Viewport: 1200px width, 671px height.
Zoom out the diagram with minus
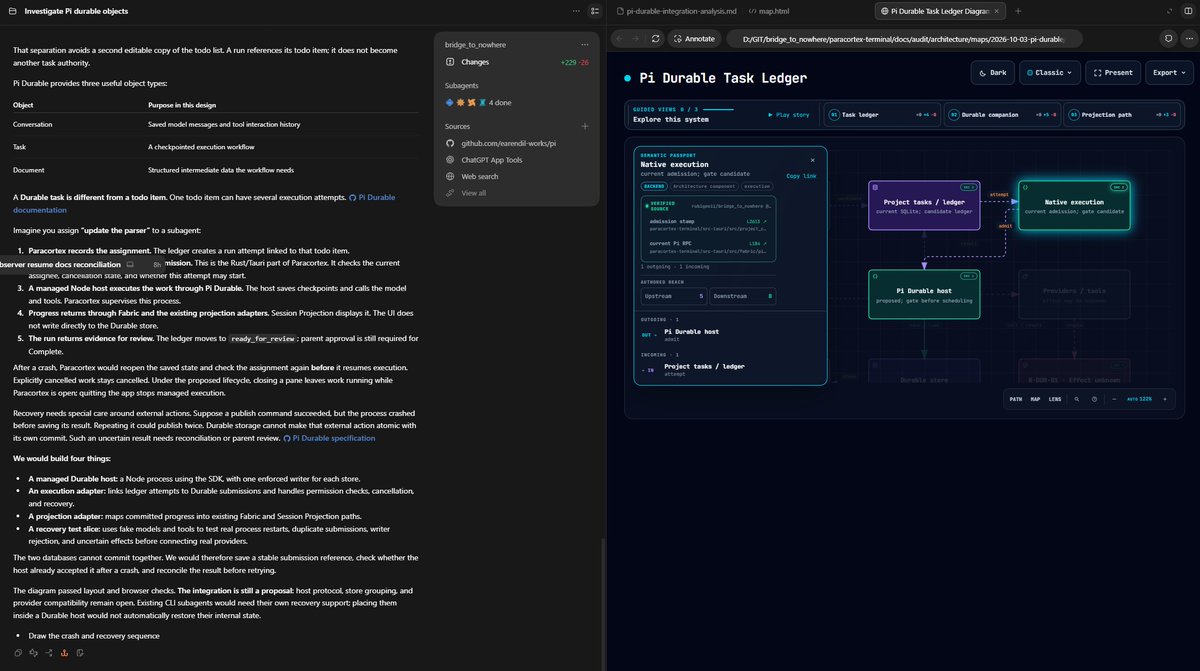pos(1114,399)
